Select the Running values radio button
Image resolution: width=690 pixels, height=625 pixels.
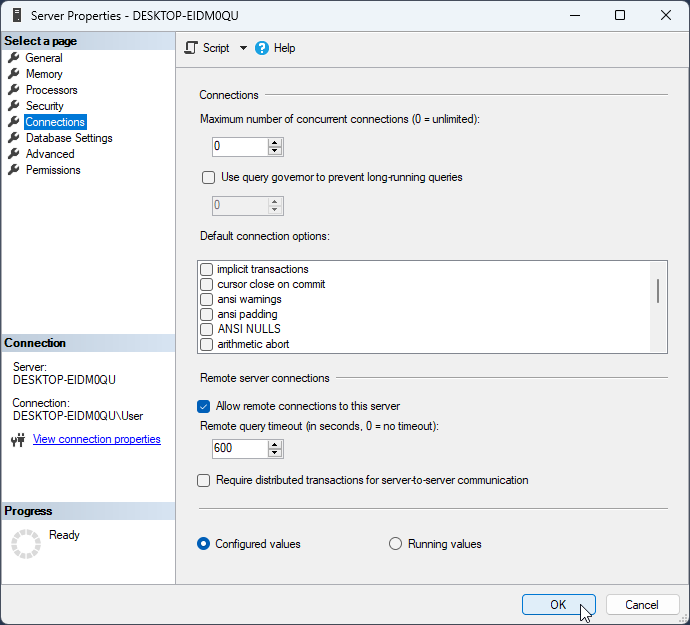[395, 544]
